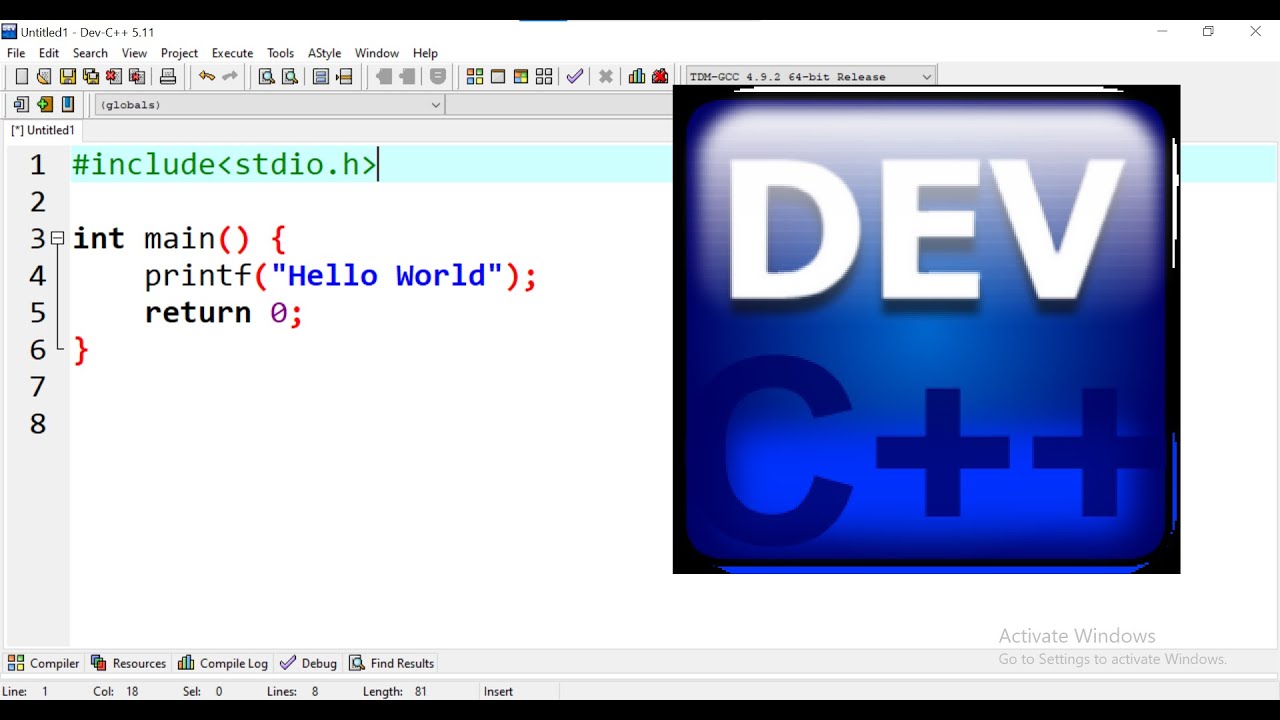
Task: Open the empty member function dropdown
Action: pos(560,105)
